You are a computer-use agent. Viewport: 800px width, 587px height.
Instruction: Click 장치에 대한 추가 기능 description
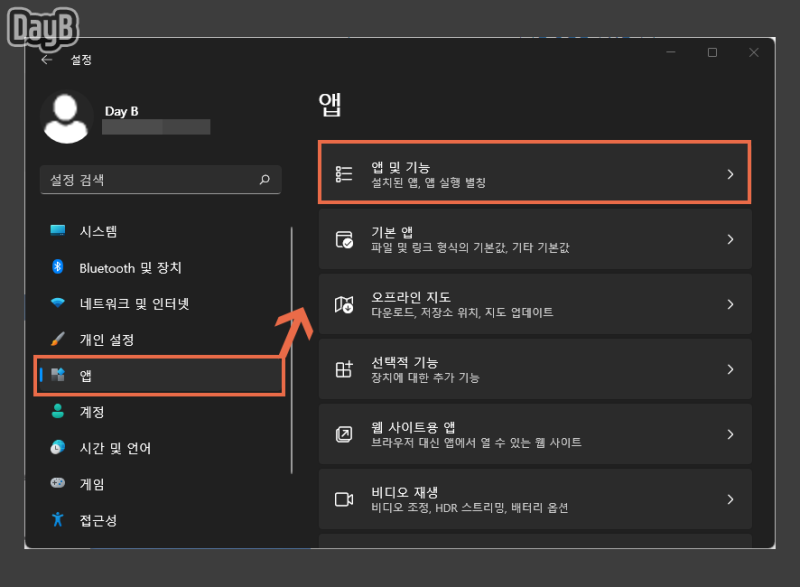point(425,378)
